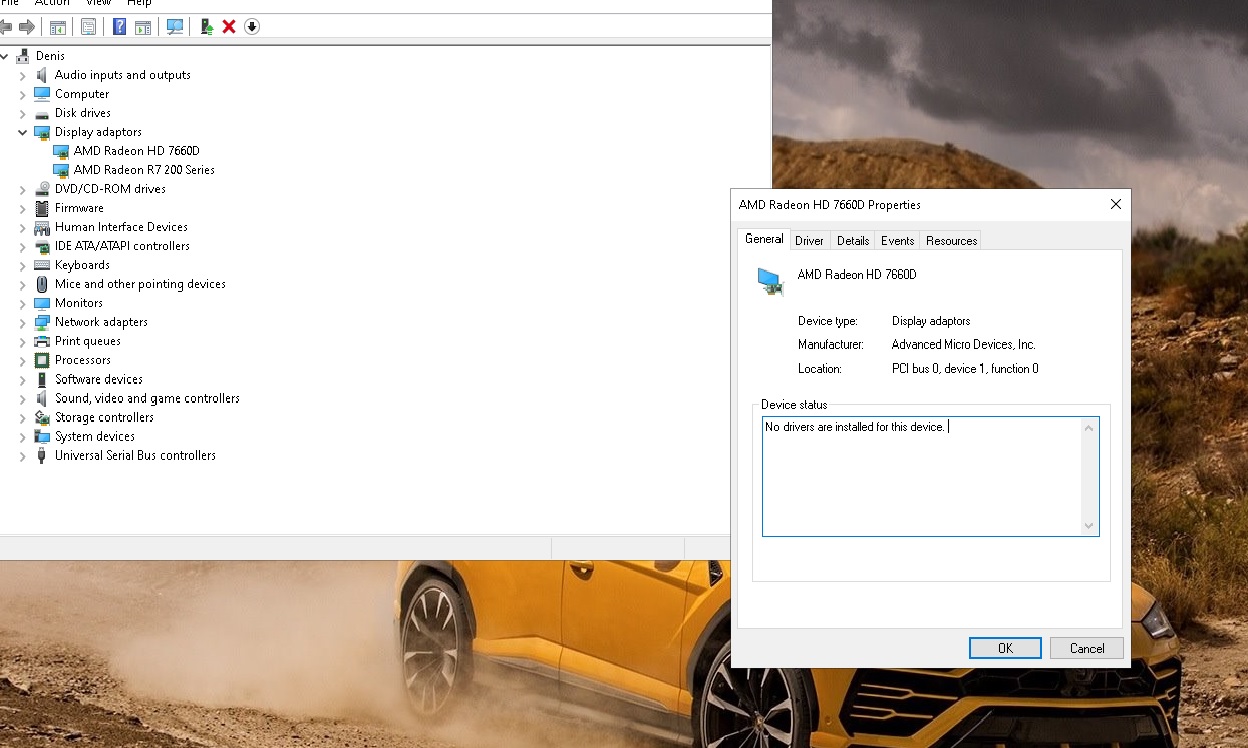
Task: Select the Storage controllers label
Action: tap(104, 417)
